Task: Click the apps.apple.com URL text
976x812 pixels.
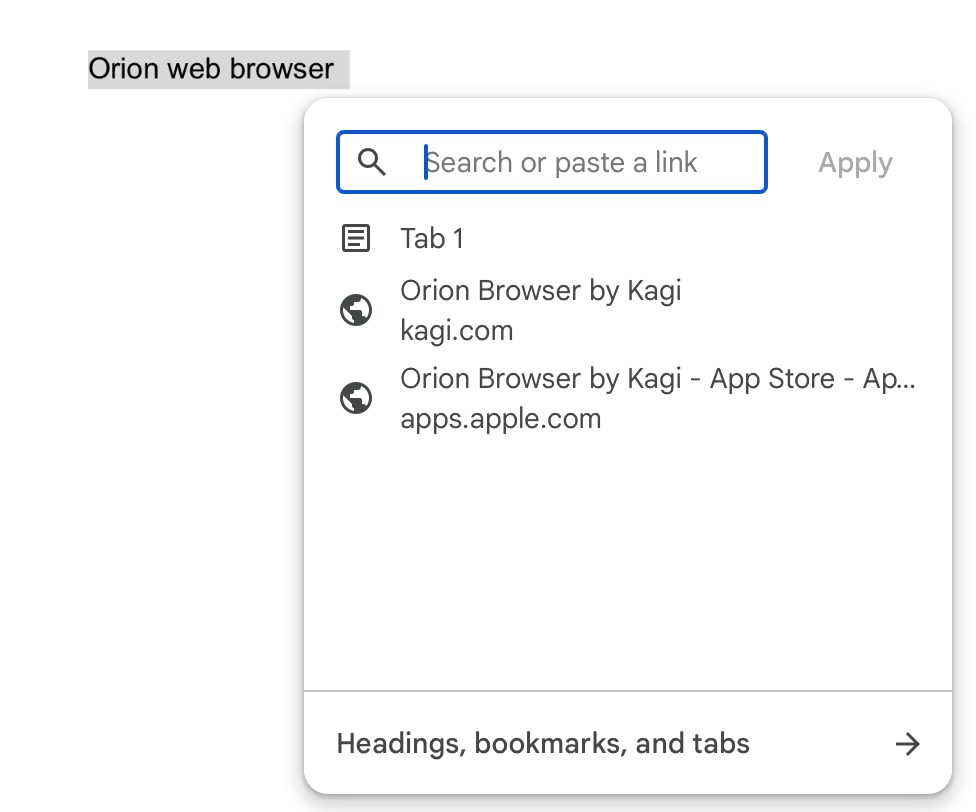Action: [500, 419]
